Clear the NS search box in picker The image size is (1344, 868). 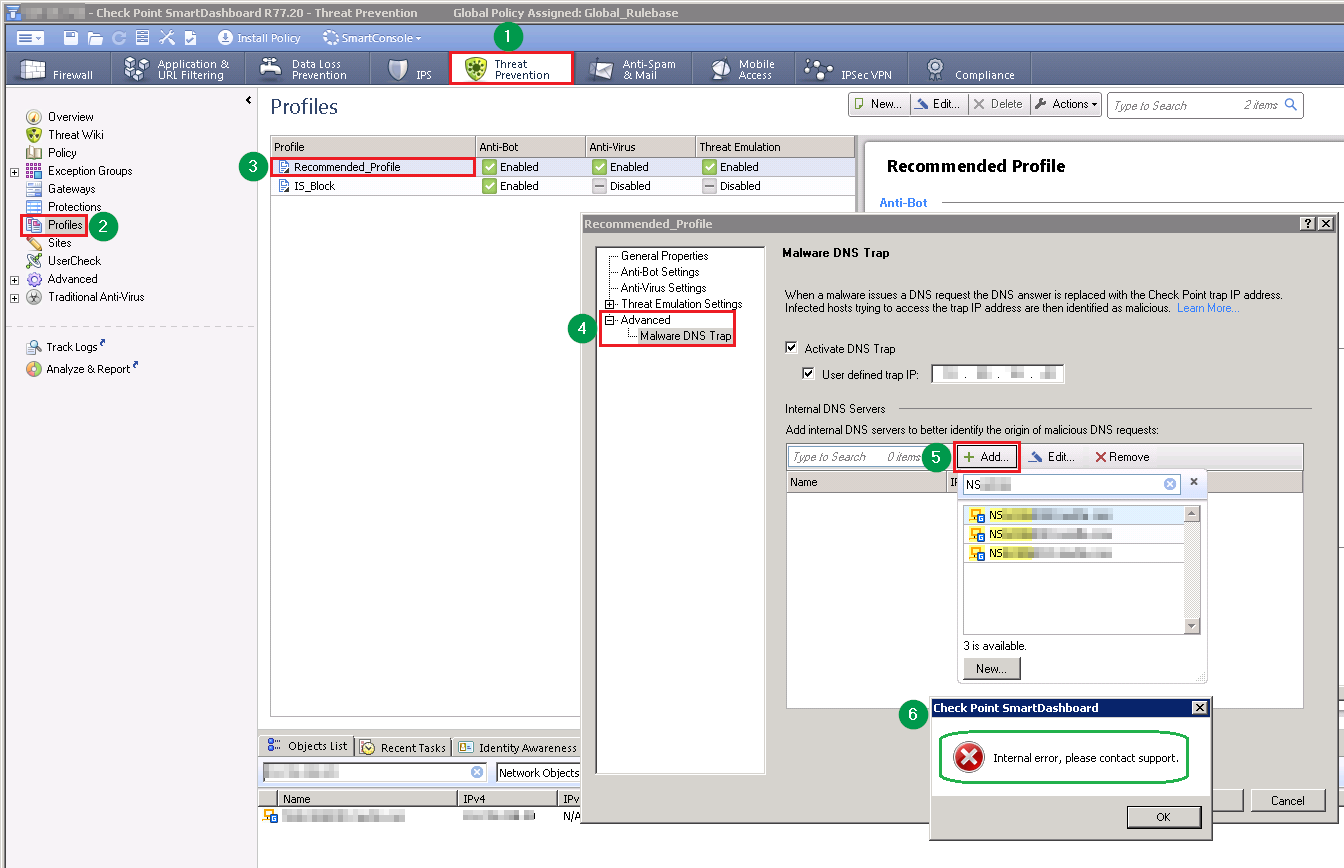click(x=1170, y=484)
